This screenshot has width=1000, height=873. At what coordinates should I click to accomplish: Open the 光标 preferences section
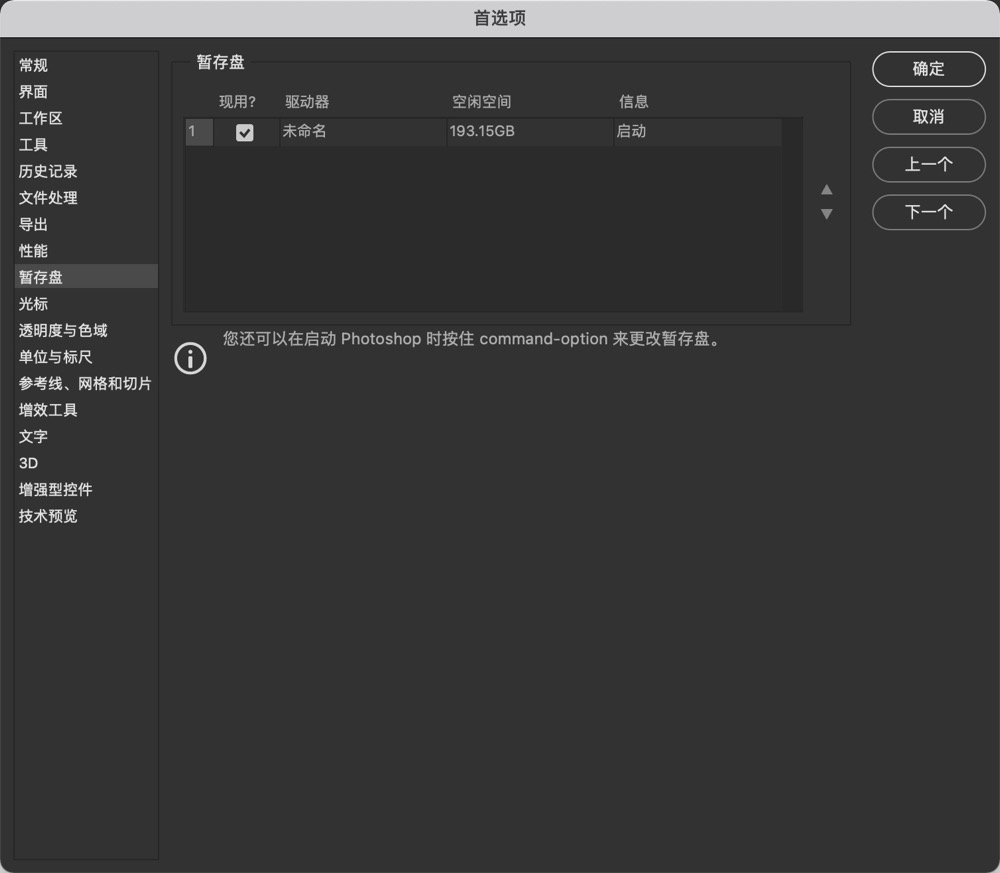tap(33, 303)
